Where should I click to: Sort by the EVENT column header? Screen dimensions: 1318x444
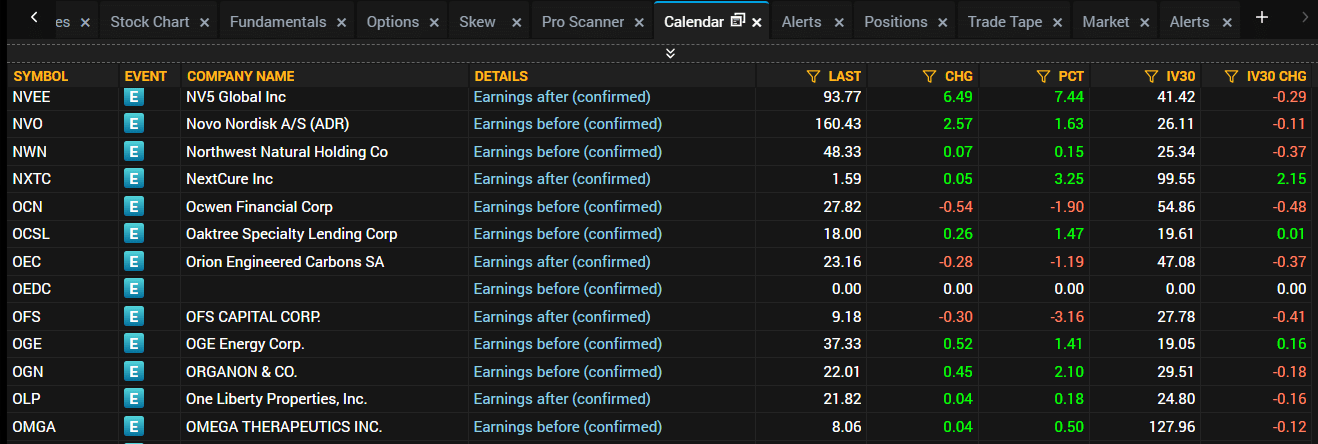[x=146, y=76]
